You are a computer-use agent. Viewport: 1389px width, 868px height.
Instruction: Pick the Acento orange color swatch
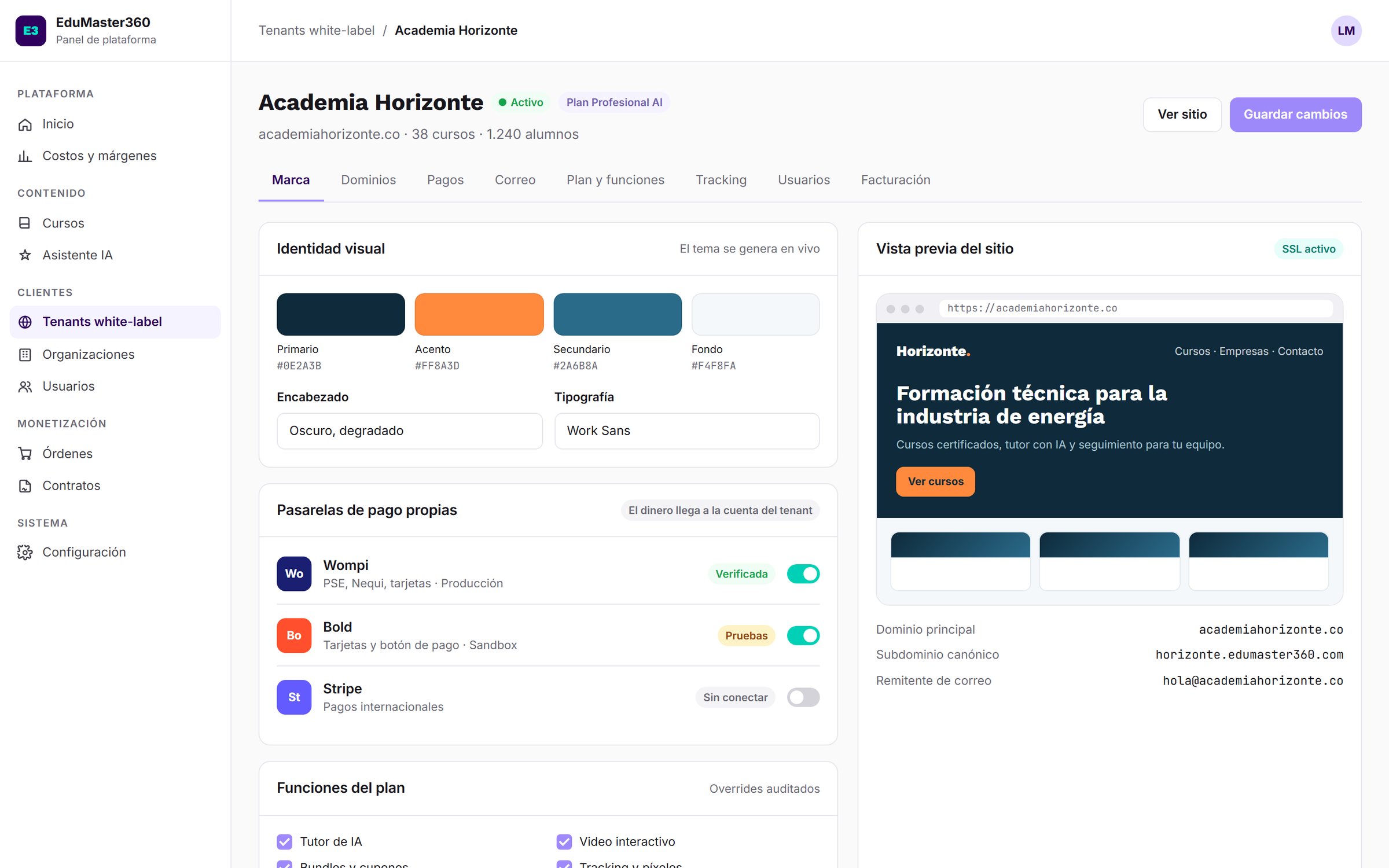tap(479, 314)
